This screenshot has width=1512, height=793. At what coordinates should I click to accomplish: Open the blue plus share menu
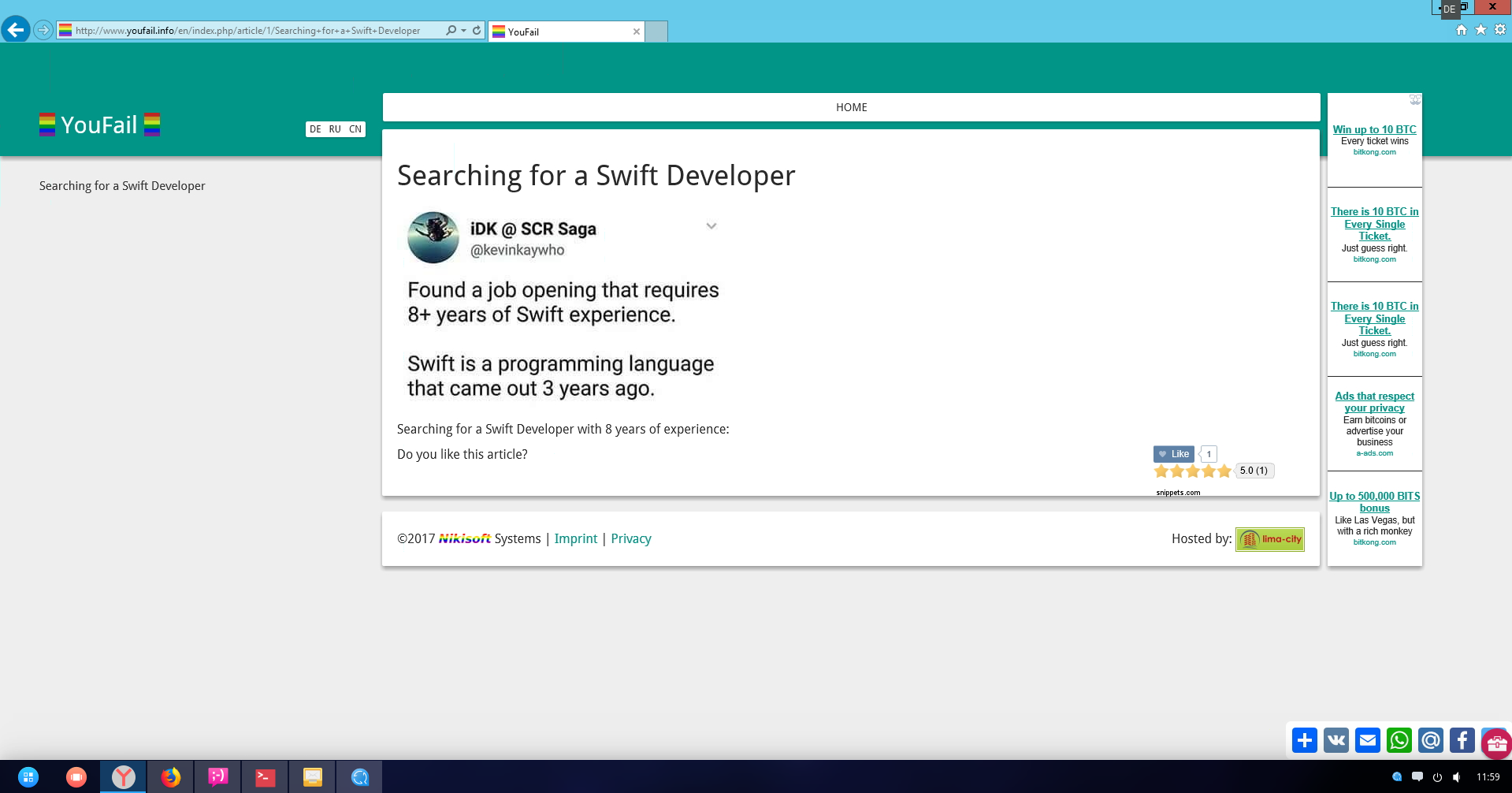point(1305,740)
